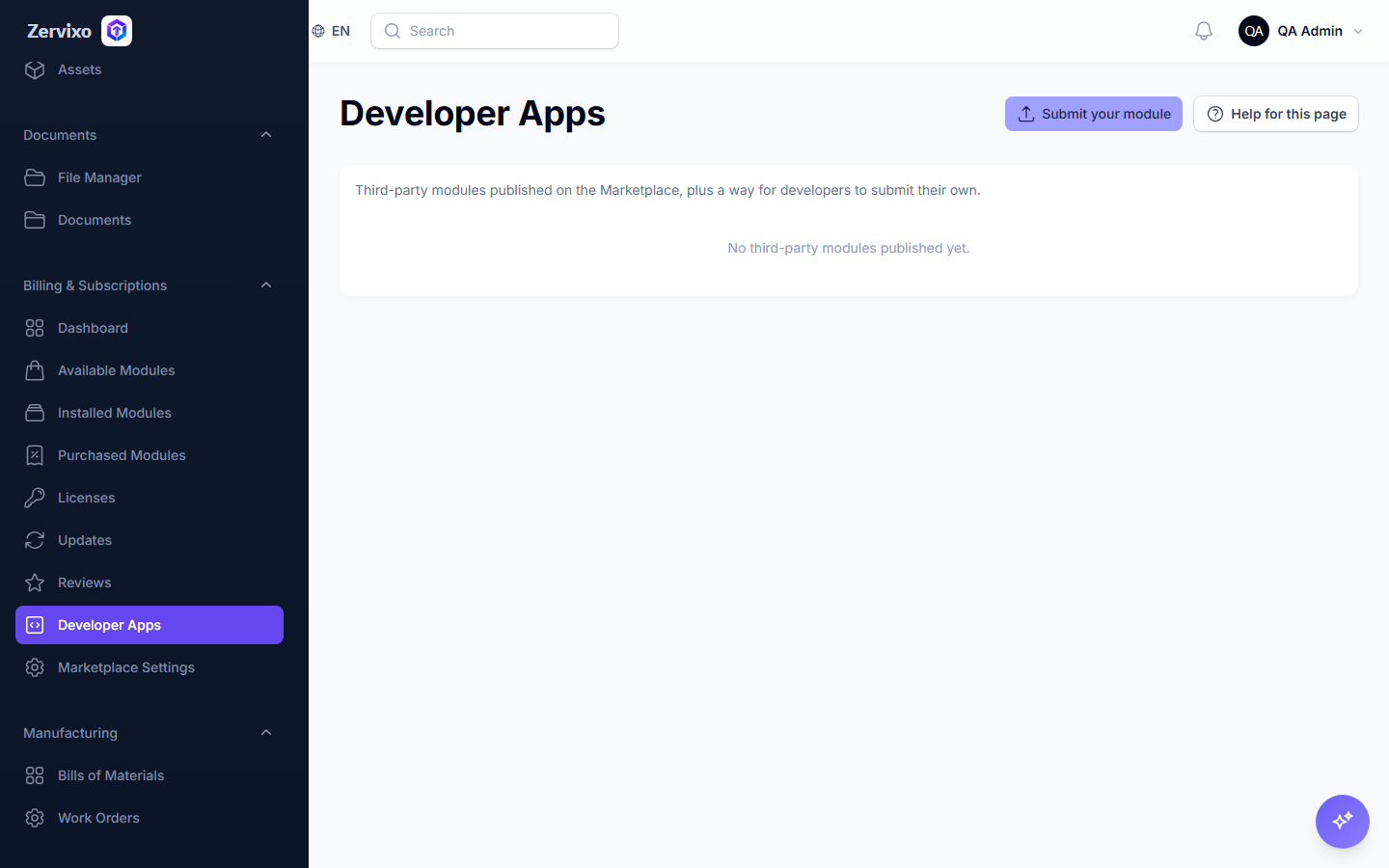Open Bills of Materials
The image size is (1389, 868).
pos(150,775)
